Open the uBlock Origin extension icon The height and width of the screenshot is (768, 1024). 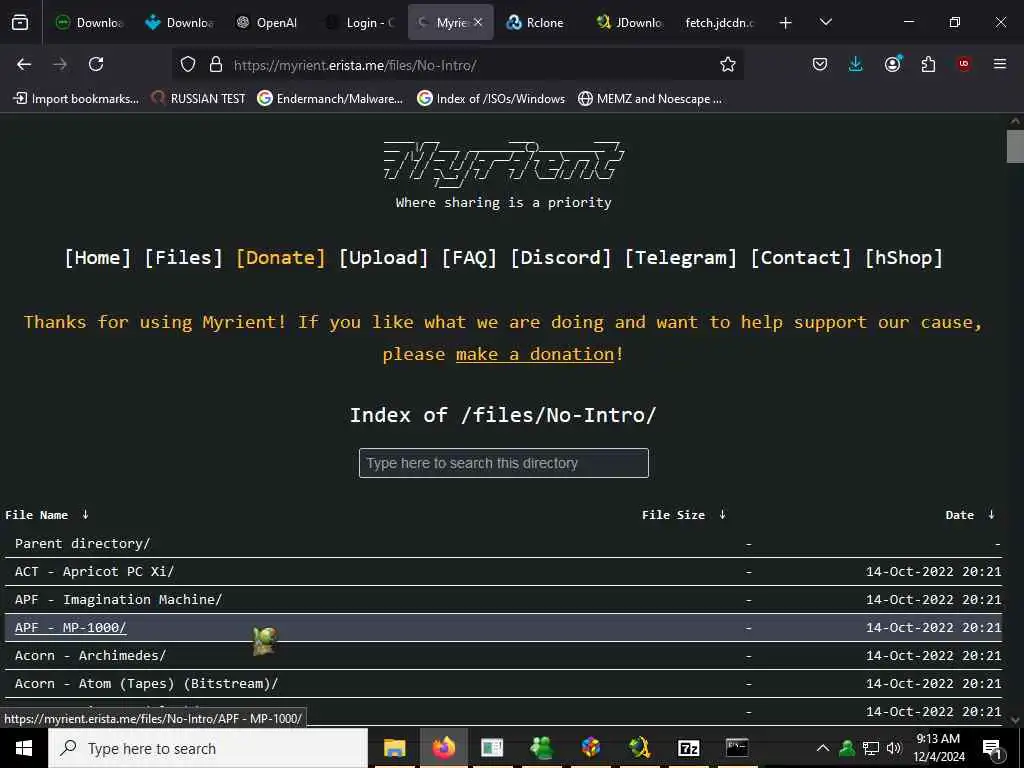point(964,64)
